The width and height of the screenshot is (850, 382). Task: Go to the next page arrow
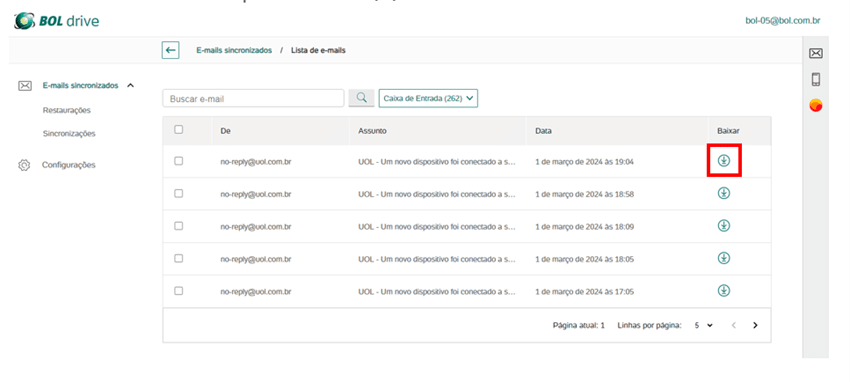(755, 326)
